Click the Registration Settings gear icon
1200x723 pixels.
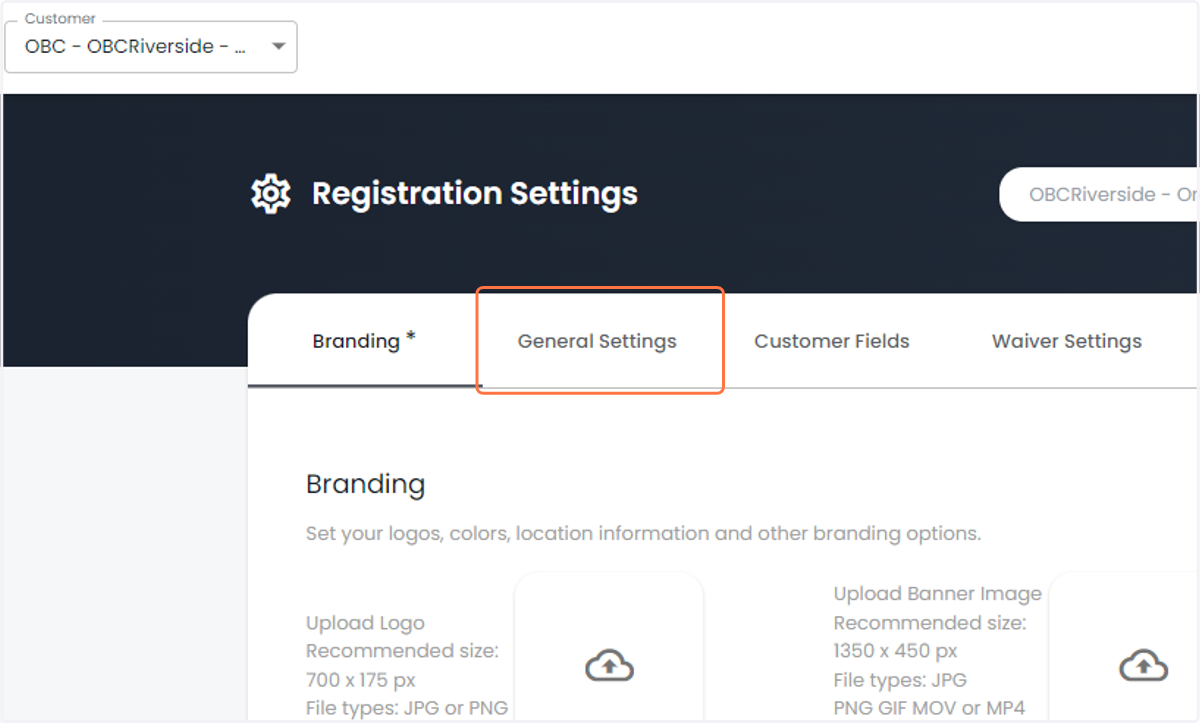coord(270,193)
